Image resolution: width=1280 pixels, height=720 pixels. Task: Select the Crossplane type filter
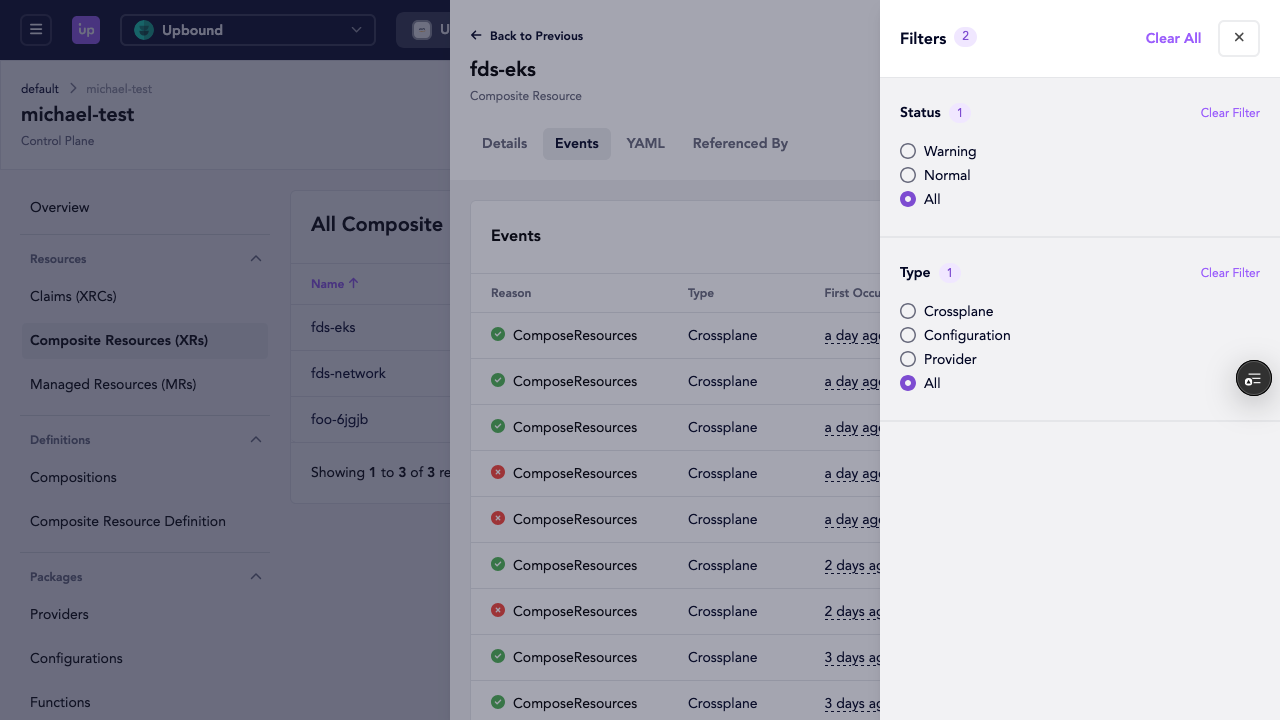click(908, 311)
